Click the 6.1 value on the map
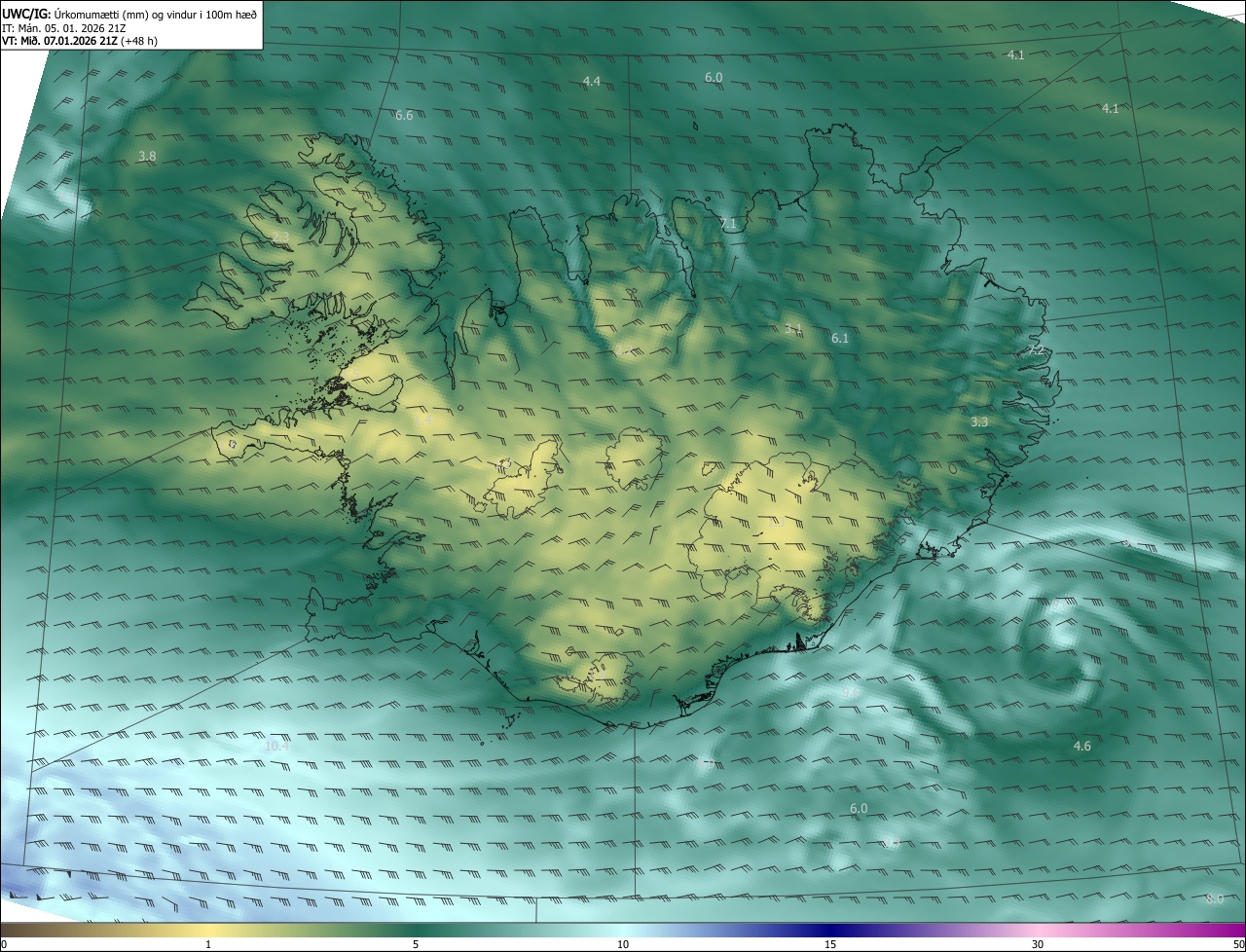 (x=840, y=338)
